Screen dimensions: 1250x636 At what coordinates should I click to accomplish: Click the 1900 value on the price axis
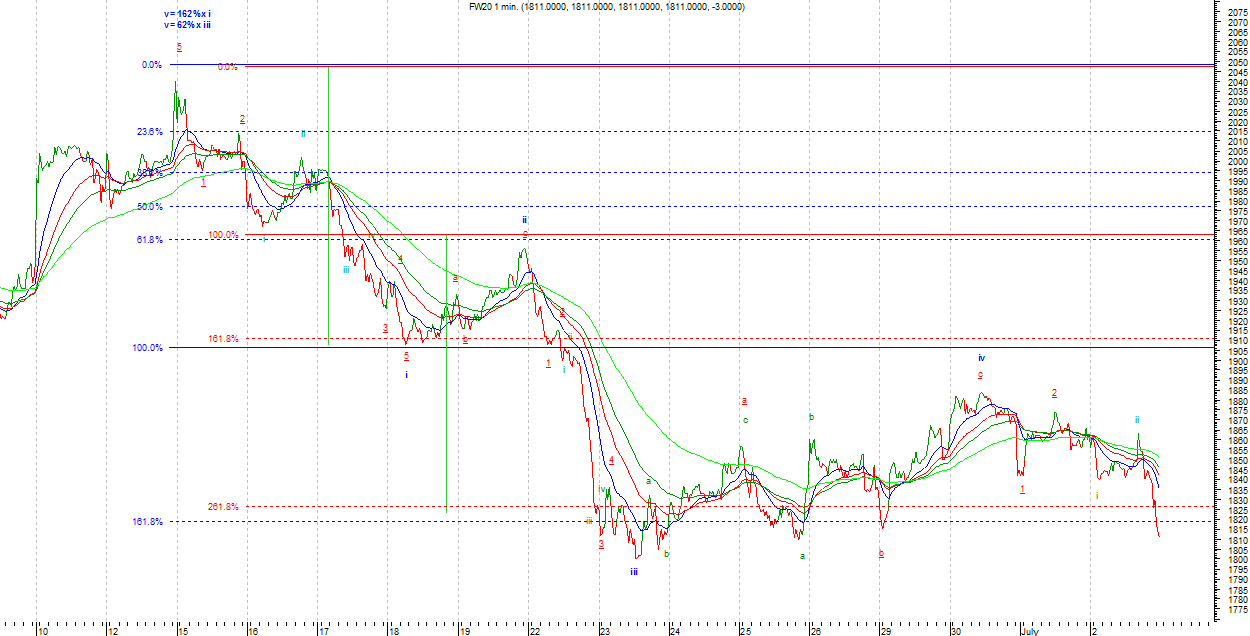[1237, 361]
